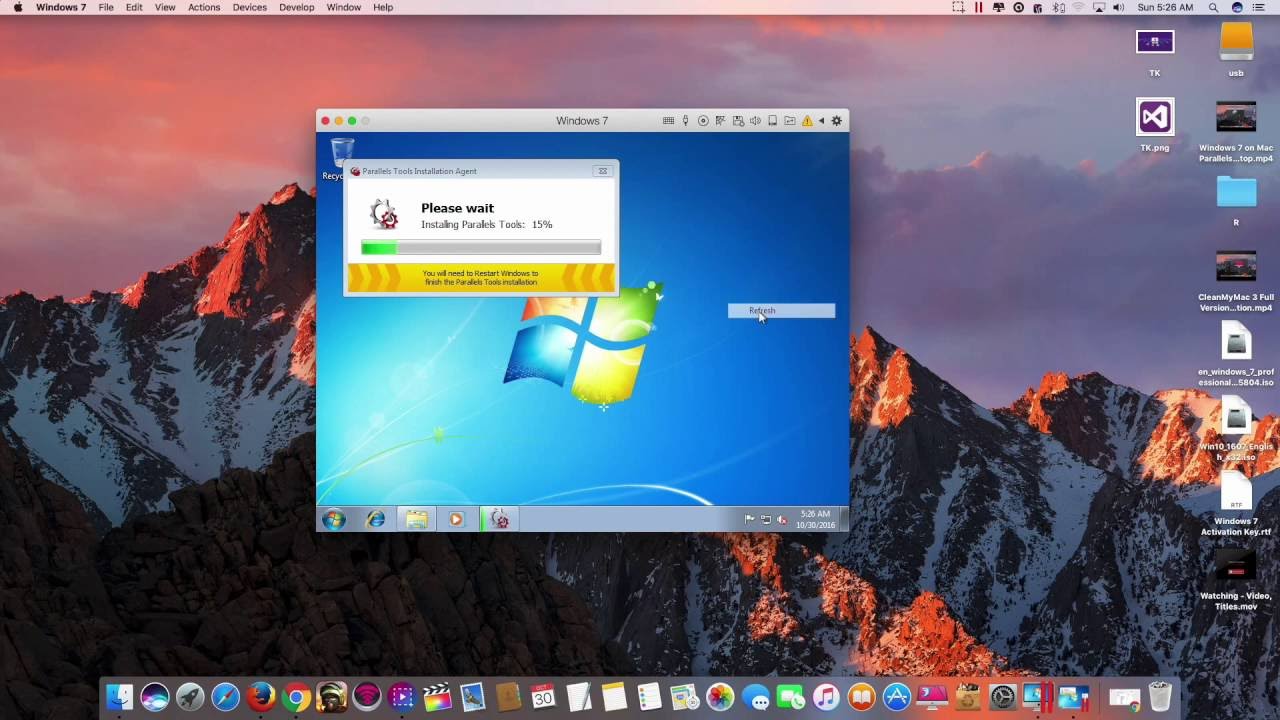Open Windows Media Player on the taskbar
Viewport: 1280px width, 720px height.
click(x=456, y=519)
